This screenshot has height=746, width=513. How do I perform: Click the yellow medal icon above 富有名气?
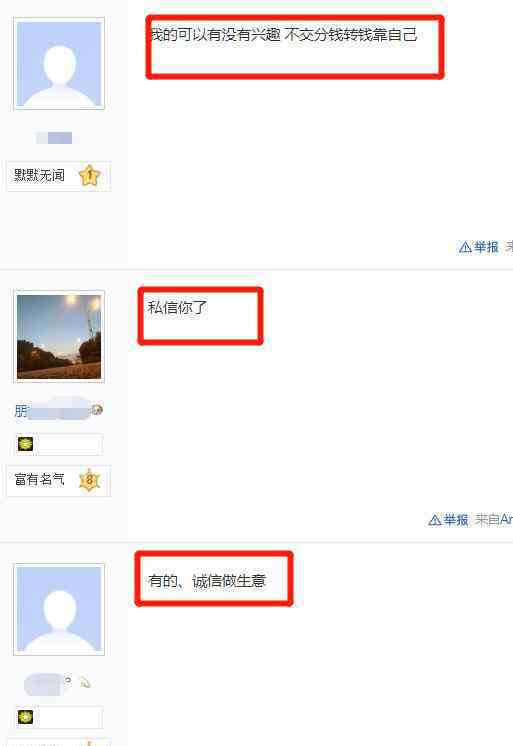coord(25,443)
